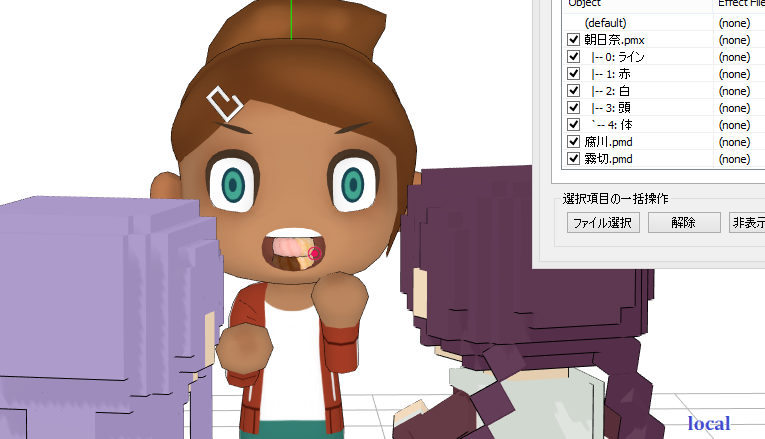The image size is (765, 439).
Task: Click the 非表示 button
Action: (747, 223)
